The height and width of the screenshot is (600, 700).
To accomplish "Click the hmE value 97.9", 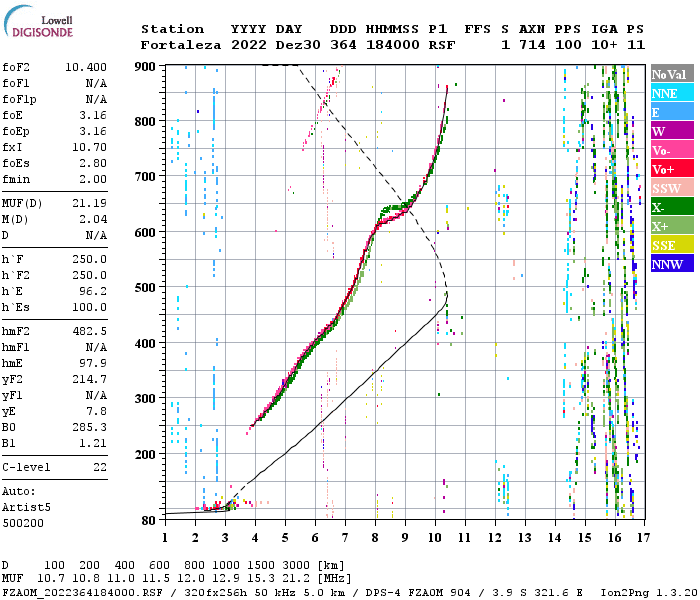I will (93, 363).
